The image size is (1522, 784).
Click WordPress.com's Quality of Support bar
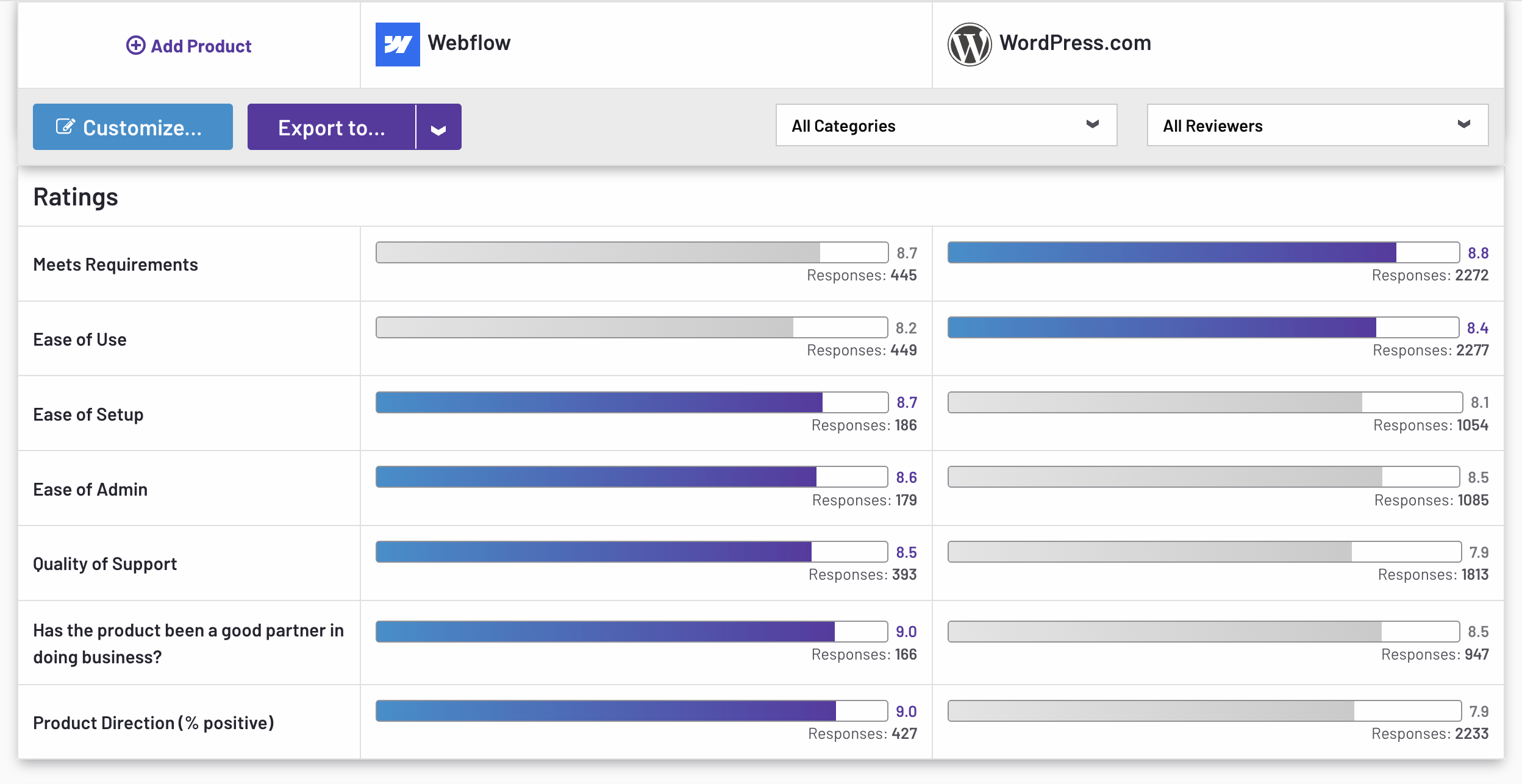click(x=1204, y=552)
